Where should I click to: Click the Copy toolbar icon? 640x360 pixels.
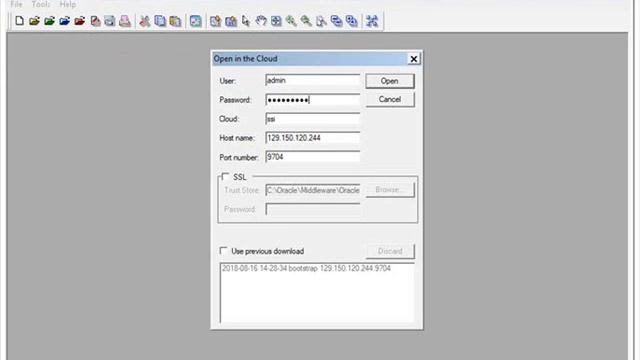(160, 21)
